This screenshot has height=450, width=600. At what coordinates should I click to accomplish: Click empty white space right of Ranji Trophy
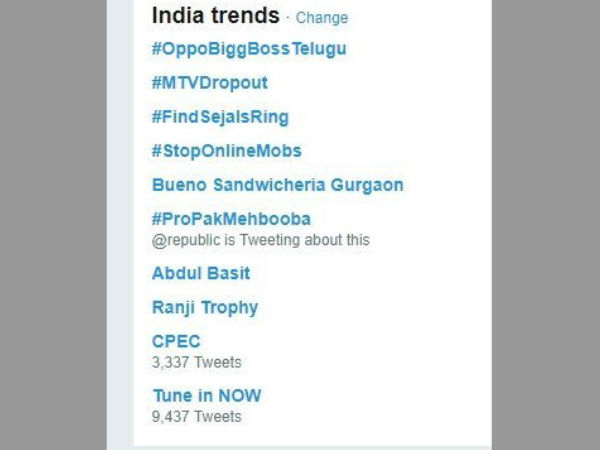(380, 307)
